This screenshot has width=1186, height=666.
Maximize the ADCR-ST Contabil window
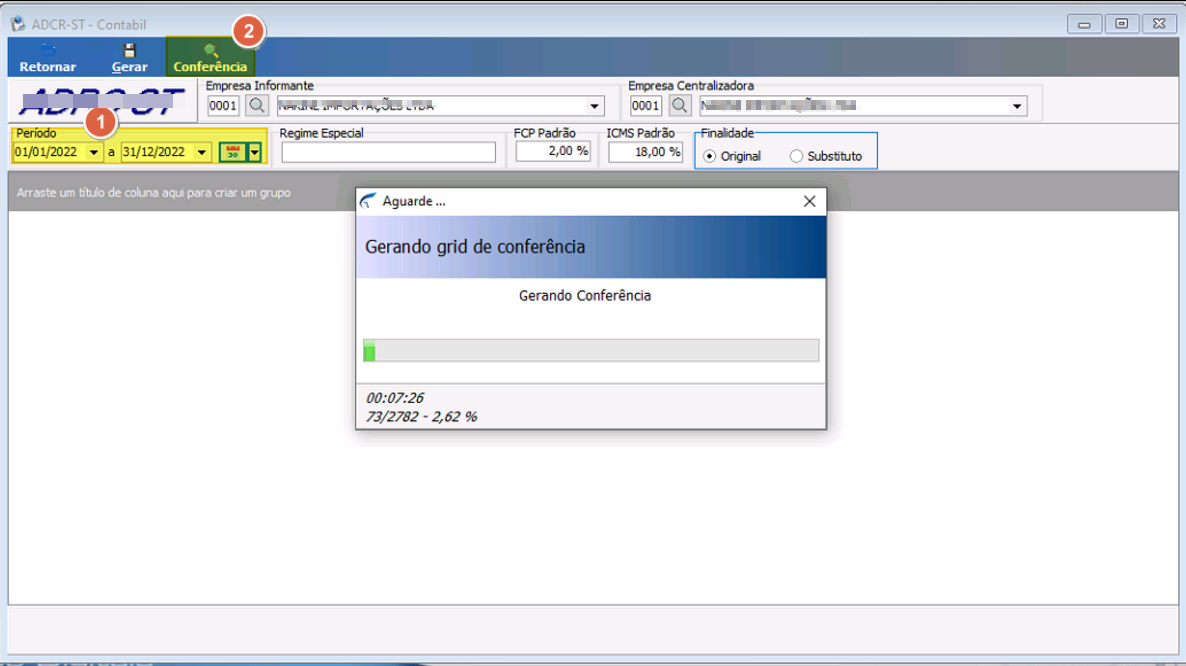[x=1122, y=24]
